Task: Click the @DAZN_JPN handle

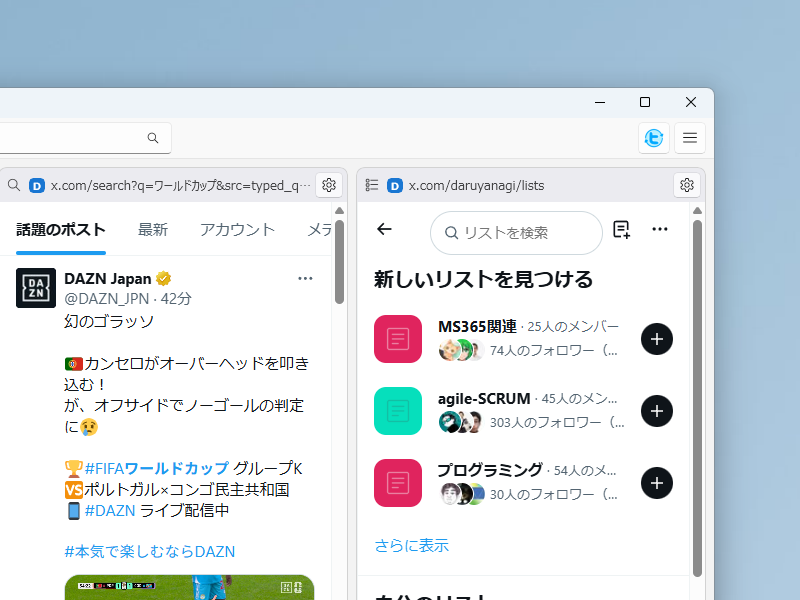Action: pyautogui.click(x=107, y=298)
